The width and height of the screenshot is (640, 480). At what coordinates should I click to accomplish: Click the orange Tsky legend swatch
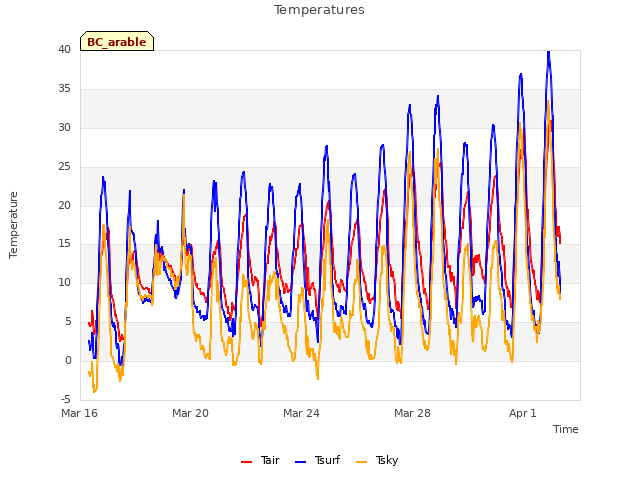coord(362,462)
